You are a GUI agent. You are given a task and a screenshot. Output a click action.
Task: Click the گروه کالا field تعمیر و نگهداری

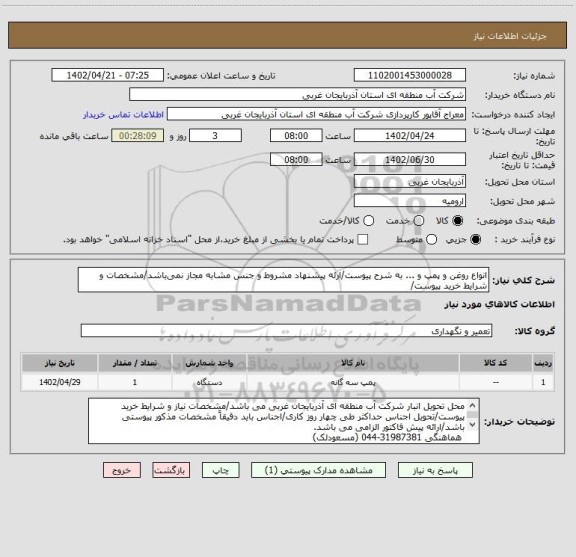pyautogui.click(x=286, y=331)
